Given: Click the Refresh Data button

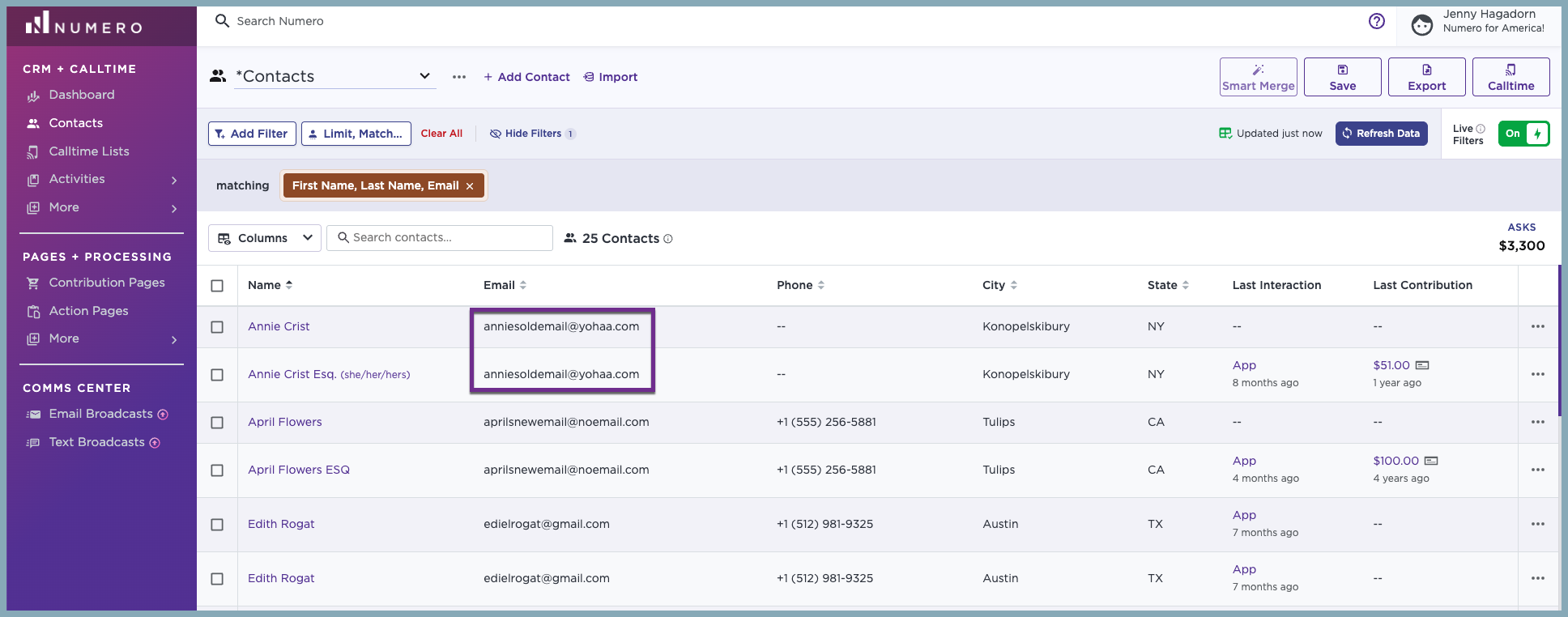Looking at the screenshot, I should [x=1382, y=134].
